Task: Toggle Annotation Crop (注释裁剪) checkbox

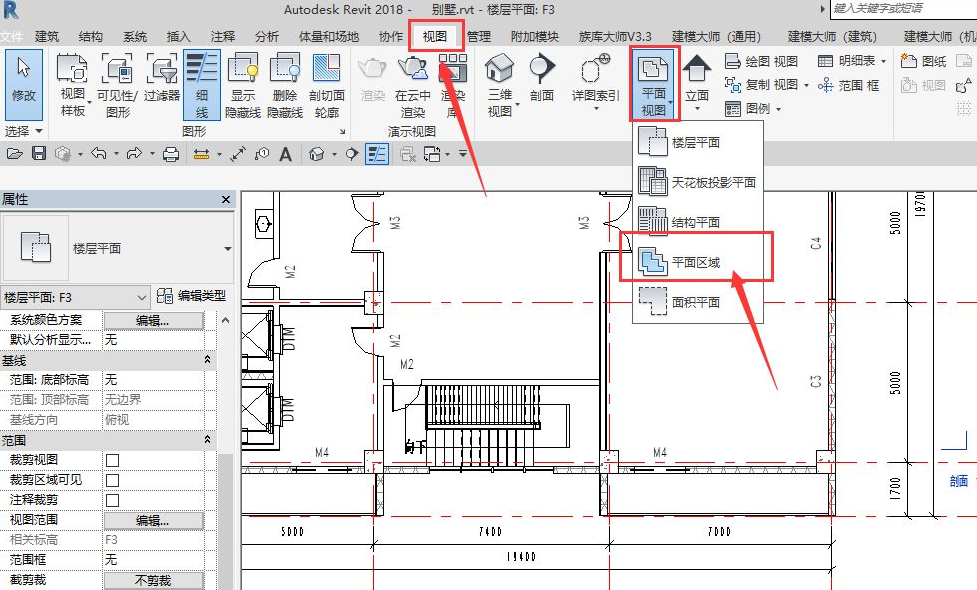Action: [112, 500]
